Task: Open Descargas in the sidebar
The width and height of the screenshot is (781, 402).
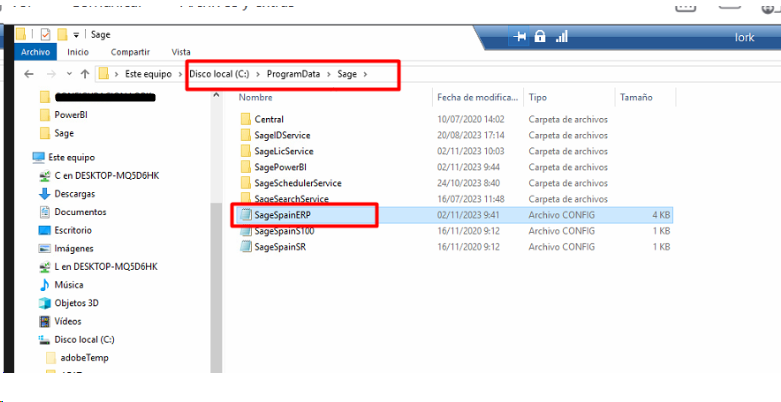Action: [x=75, y=194]
